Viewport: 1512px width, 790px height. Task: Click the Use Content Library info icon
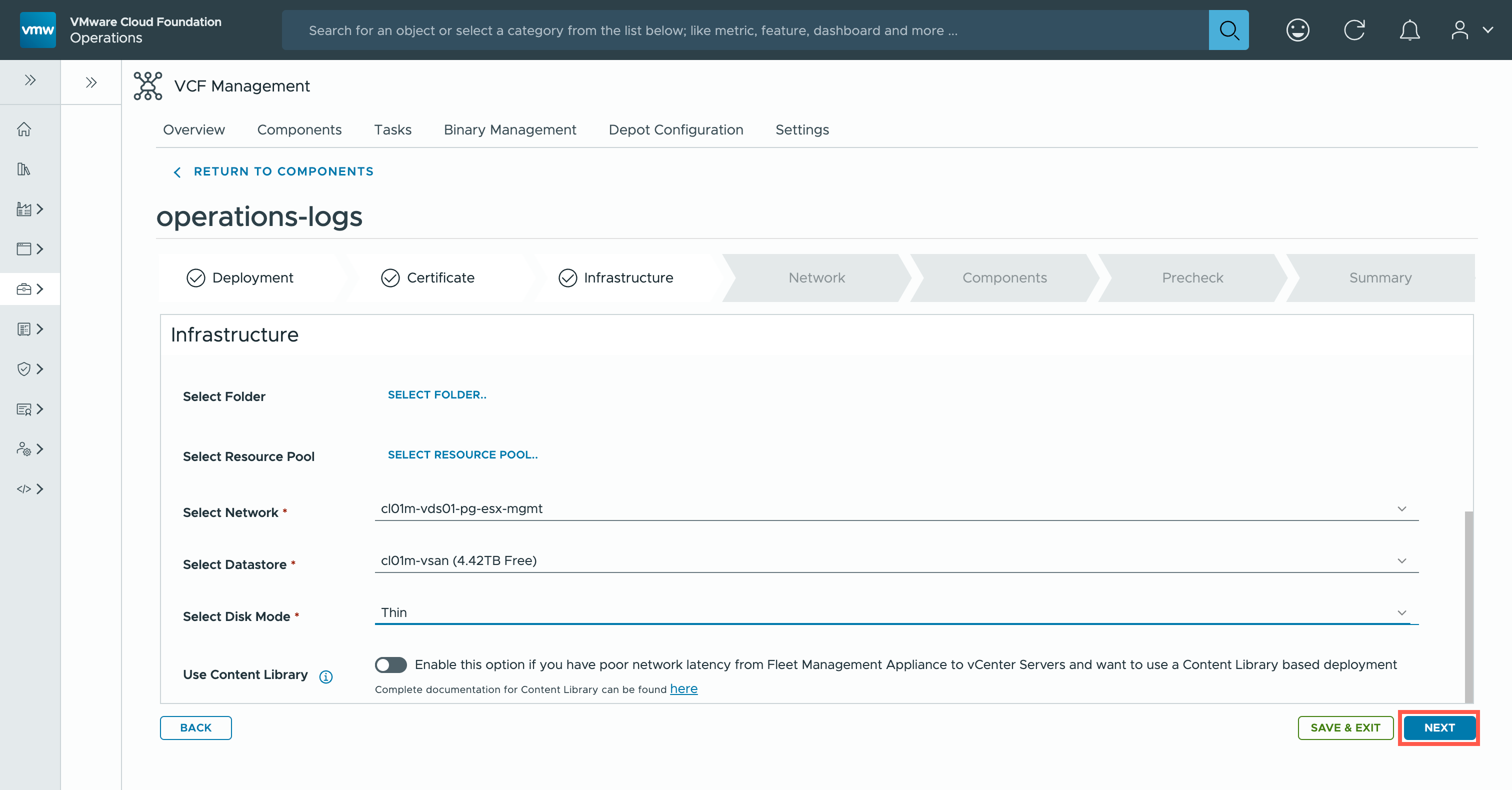[x=326, y=676]
